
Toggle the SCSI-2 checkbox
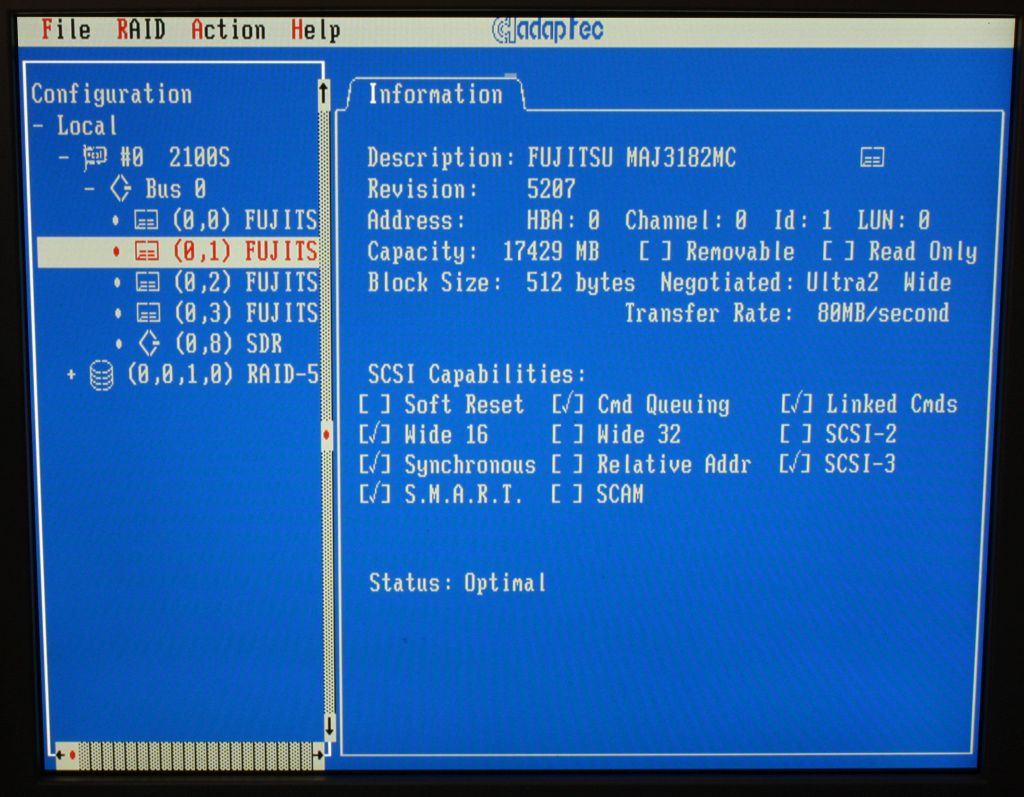point(796,434)
